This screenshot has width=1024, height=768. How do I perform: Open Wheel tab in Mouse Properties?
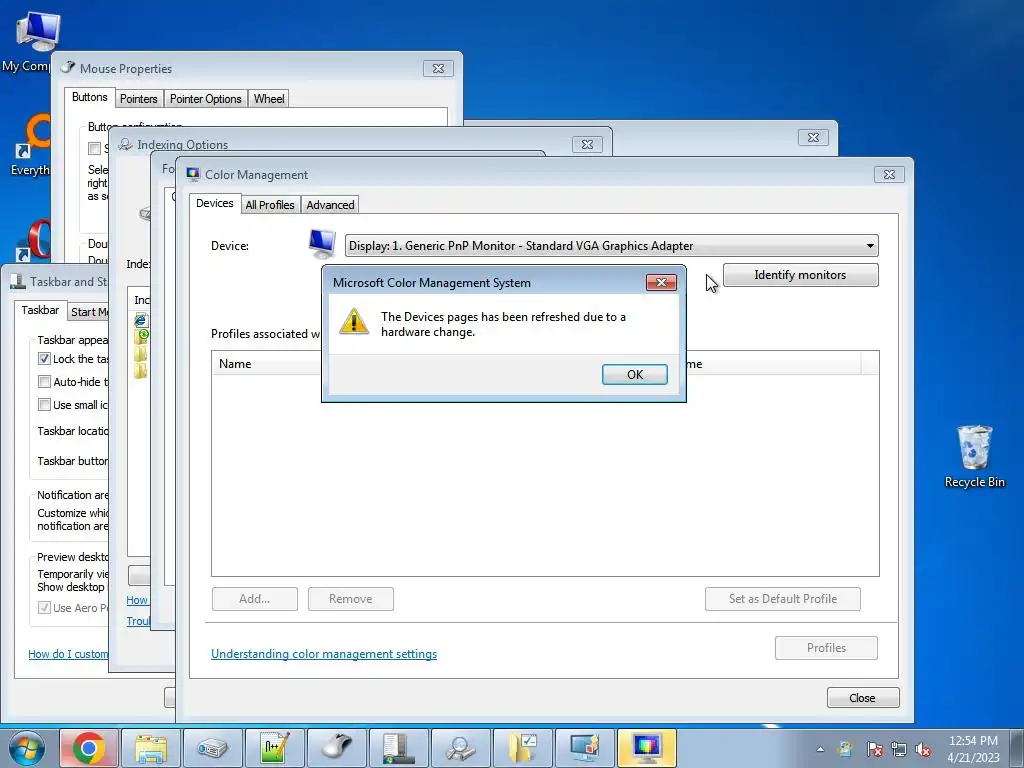pyautogui.click(x=268, y=99)
